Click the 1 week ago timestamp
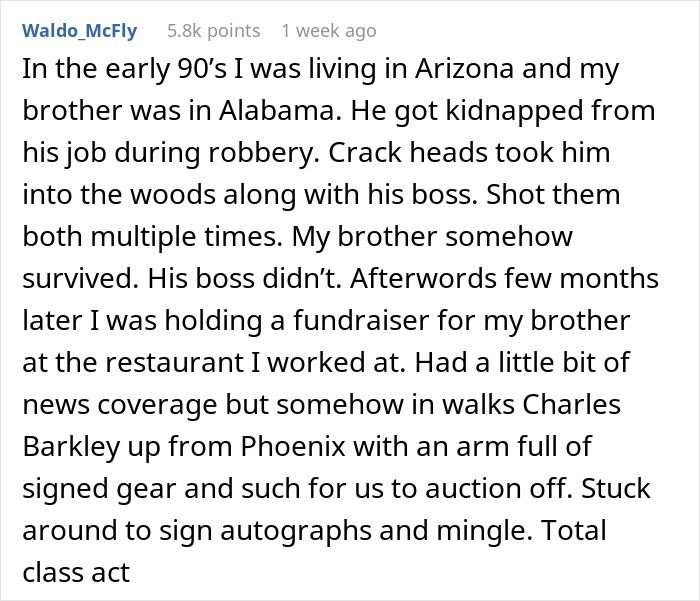The image size is (700, 601). pyautogui.click(x=329, y=31)
